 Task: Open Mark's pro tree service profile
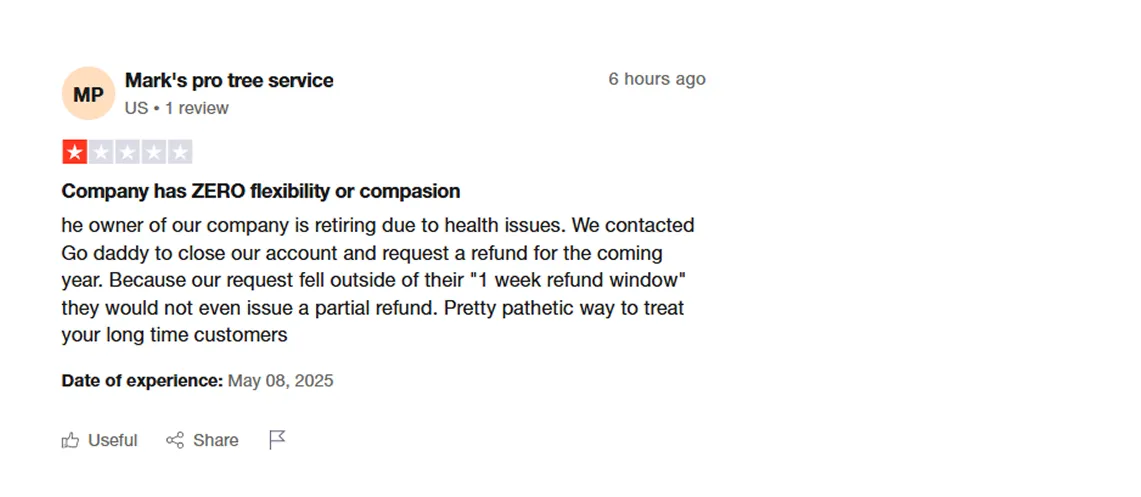coord(229,80)
